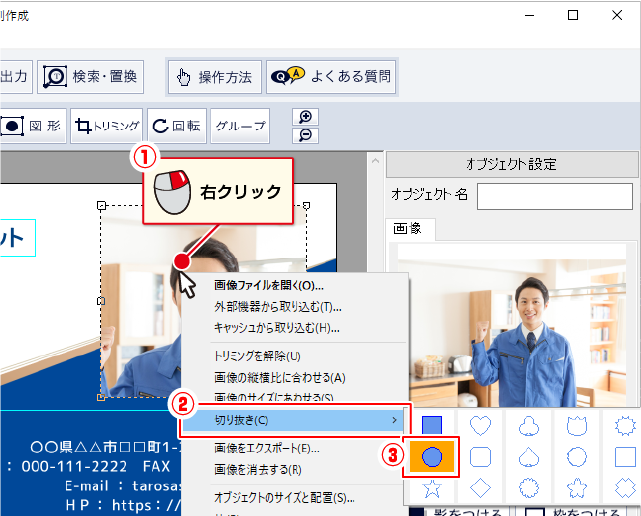Select 画像の縦横比に合わせる(A) menu item
The height and width of the screenshot is (516, 641).
pyautogui.click(x=280, y=377)
